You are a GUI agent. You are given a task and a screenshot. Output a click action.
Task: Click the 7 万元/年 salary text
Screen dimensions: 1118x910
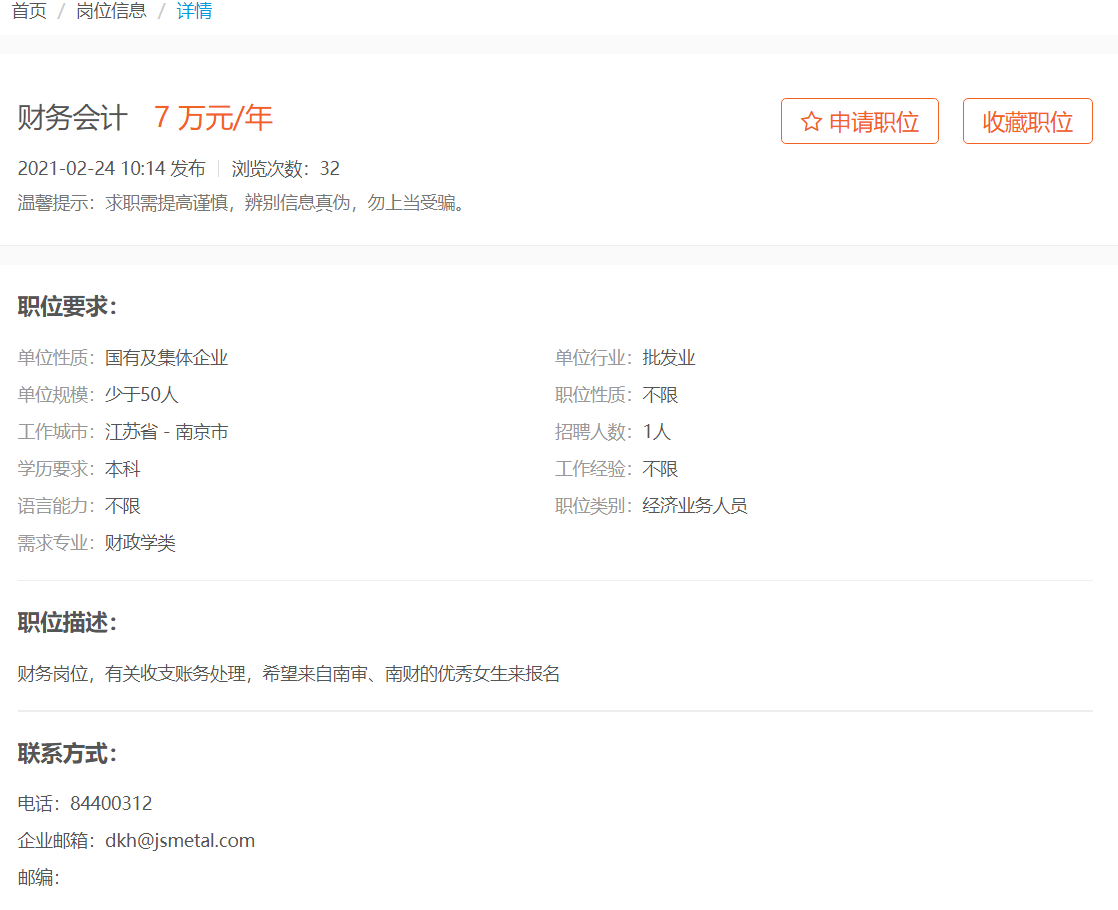(x=213, y=118)
